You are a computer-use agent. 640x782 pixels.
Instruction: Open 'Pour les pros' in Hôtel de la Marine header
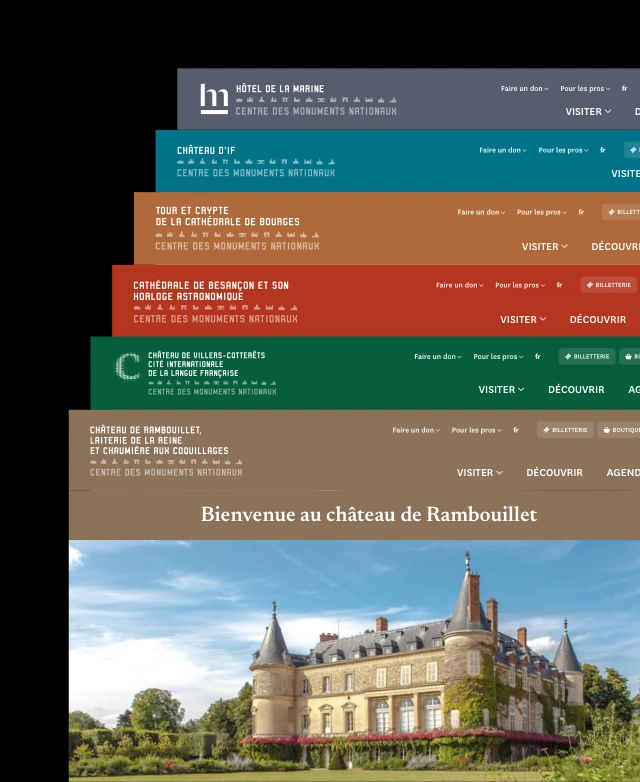pyautogui.click(x=585, y=89)
